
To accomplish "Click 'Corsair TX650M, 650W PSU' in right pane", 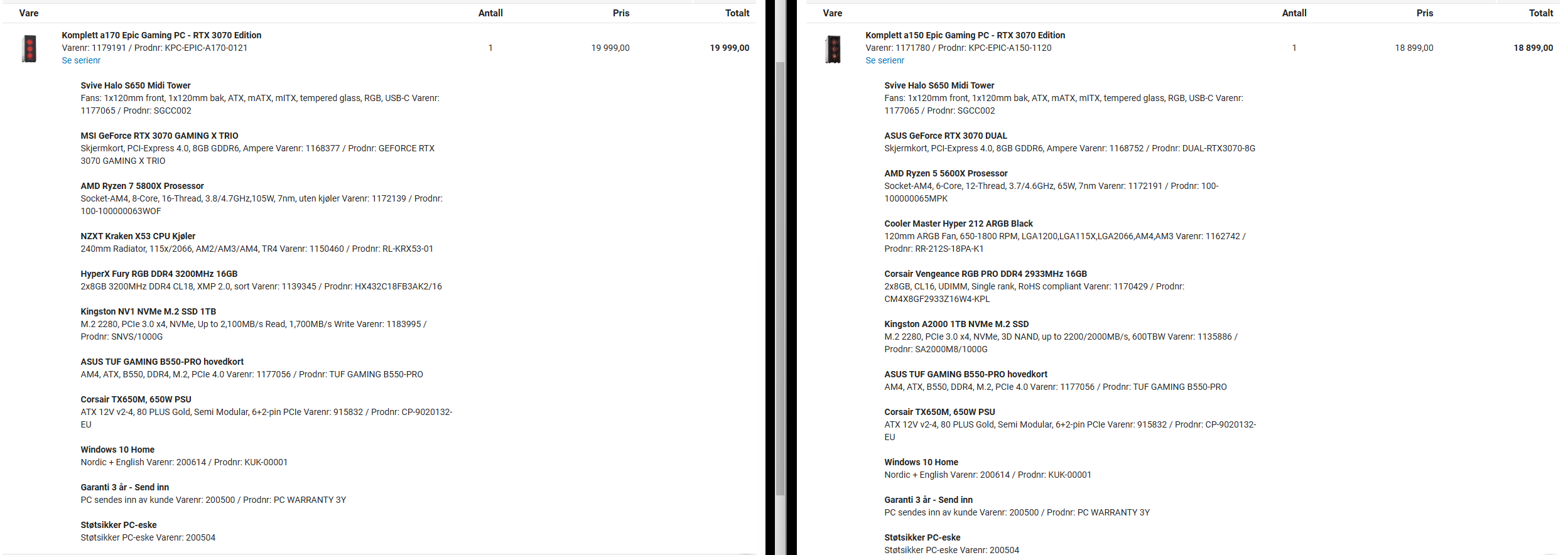I will [x=939, y=412].
